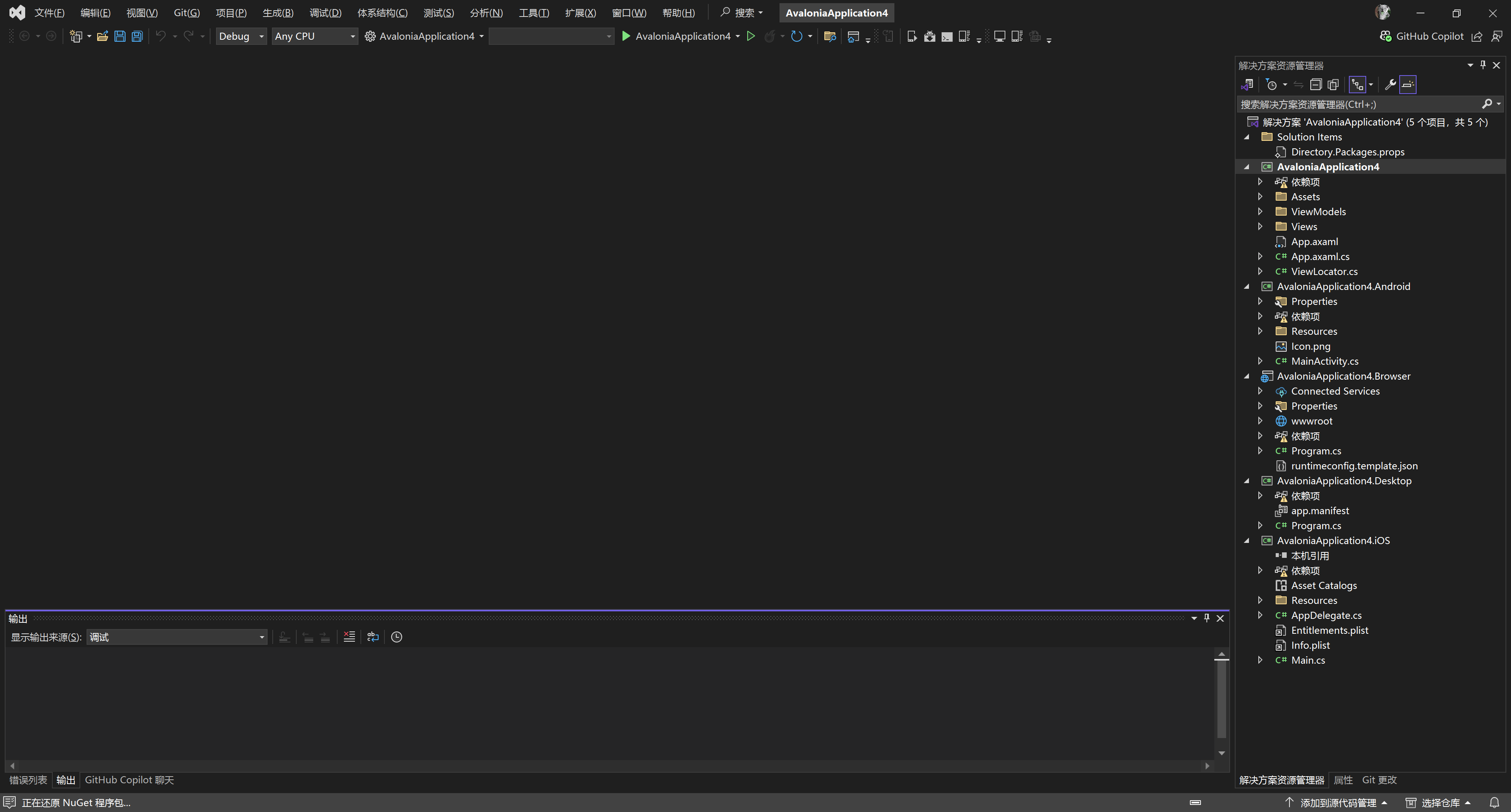Image resolution: width=1511 pixels, height=812 pixels.
Task: Click Output horizontal scrollbar right arrow
Action: tap(1207, 766)
